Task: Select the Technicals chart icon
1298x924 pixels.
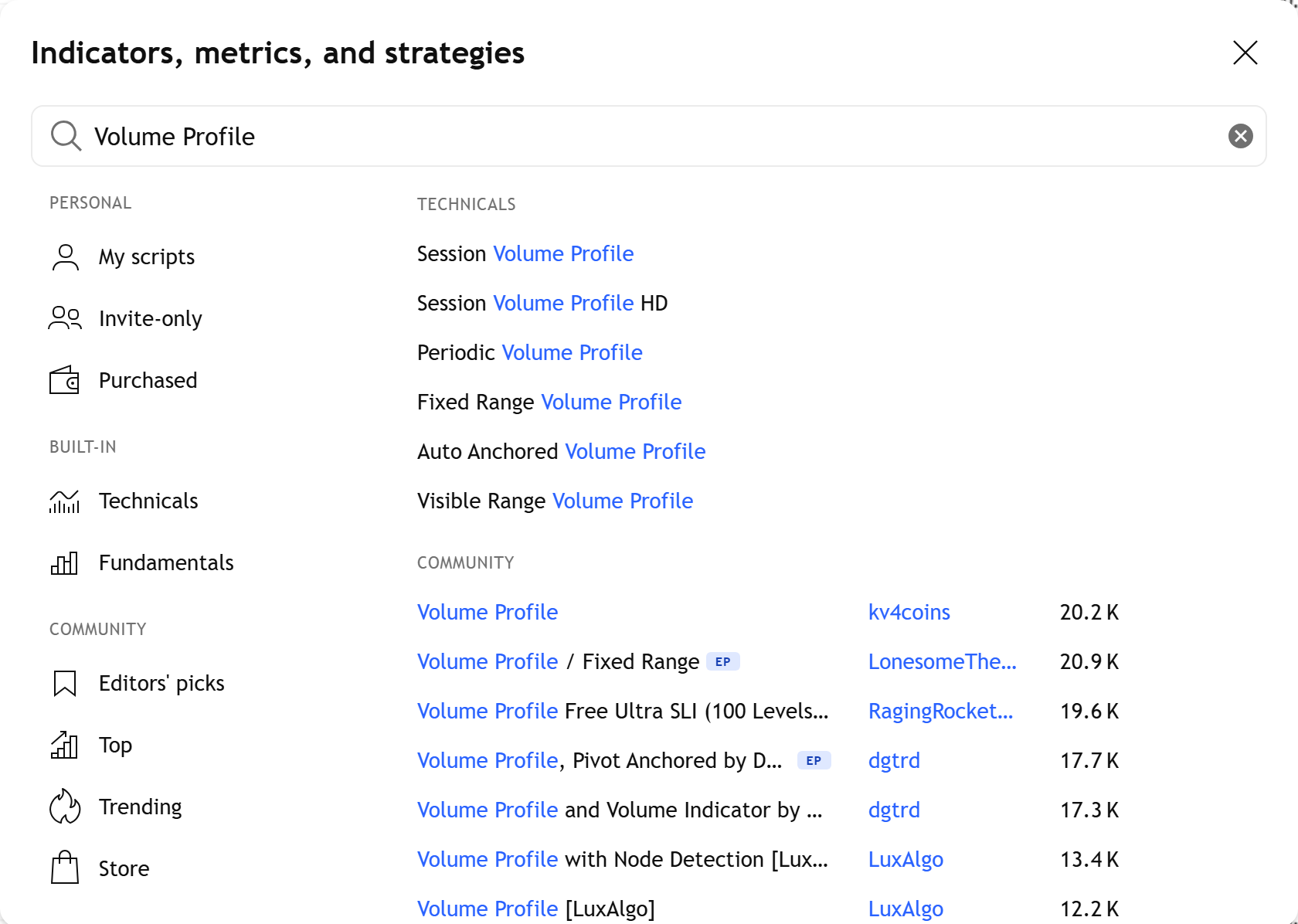Action: click(65, 501)
